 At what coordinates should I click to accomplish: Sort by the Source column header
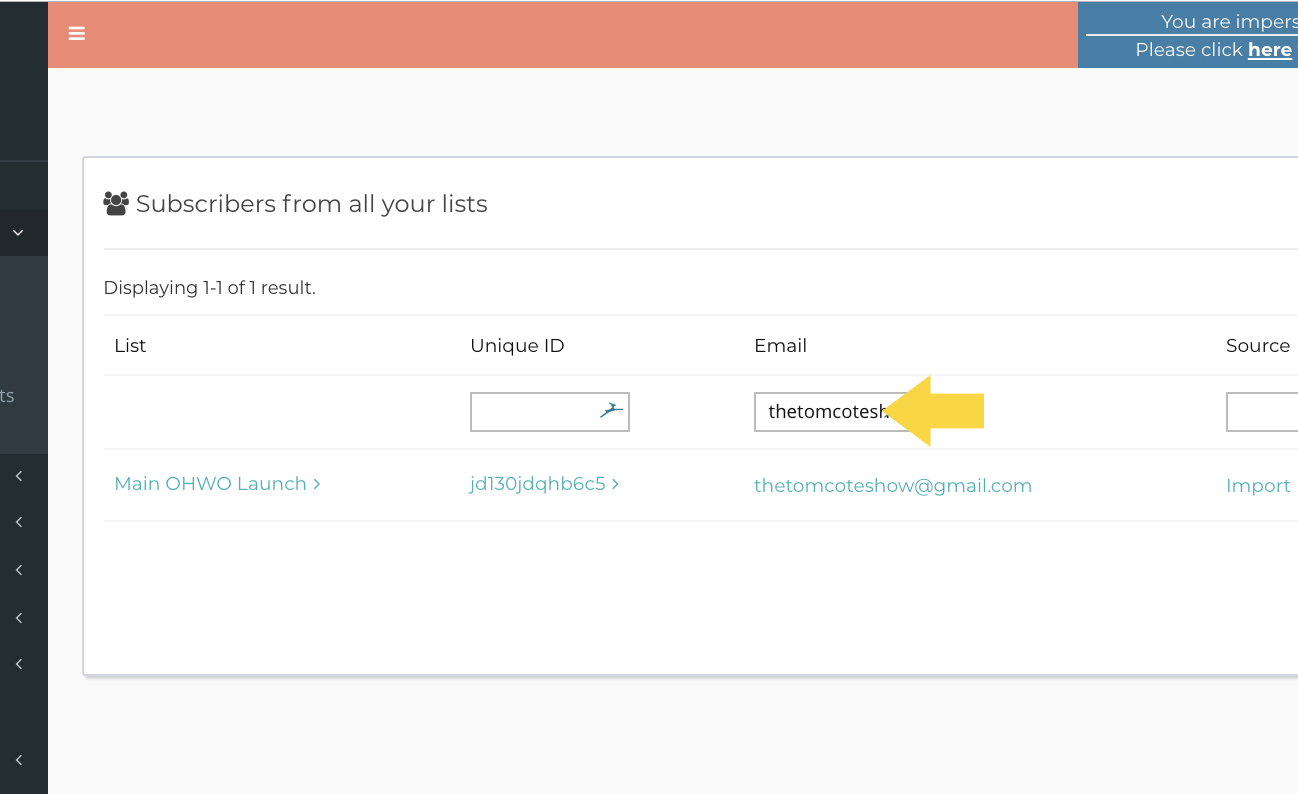coord(1257,346)
